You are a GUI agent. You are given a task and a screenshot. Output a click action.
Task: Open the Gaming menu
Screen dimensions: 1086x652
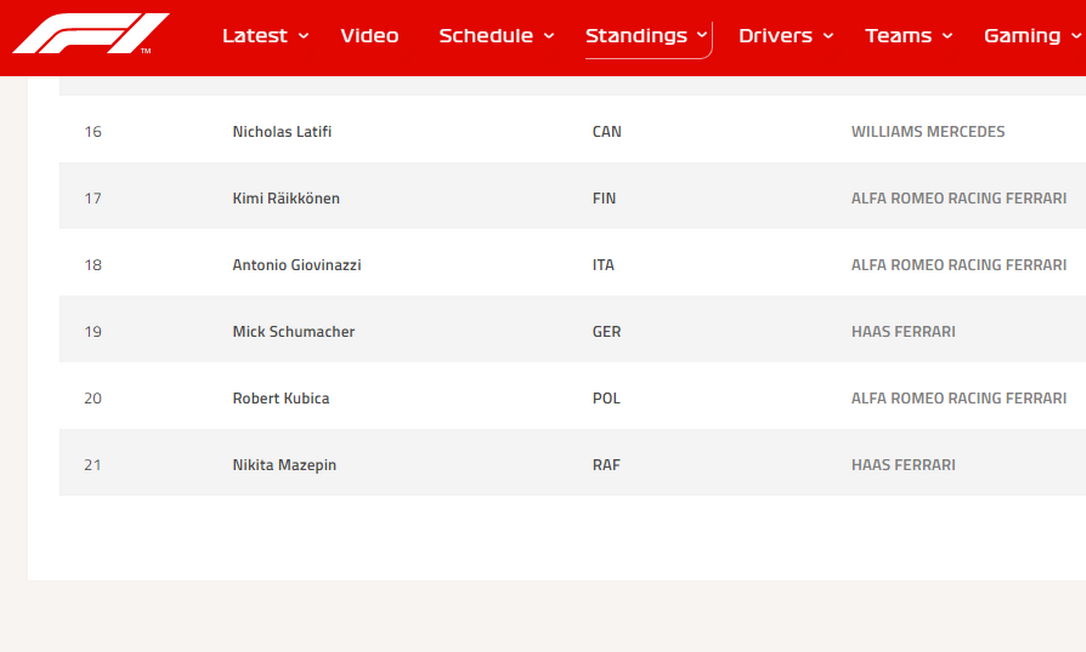point(1022,36)
